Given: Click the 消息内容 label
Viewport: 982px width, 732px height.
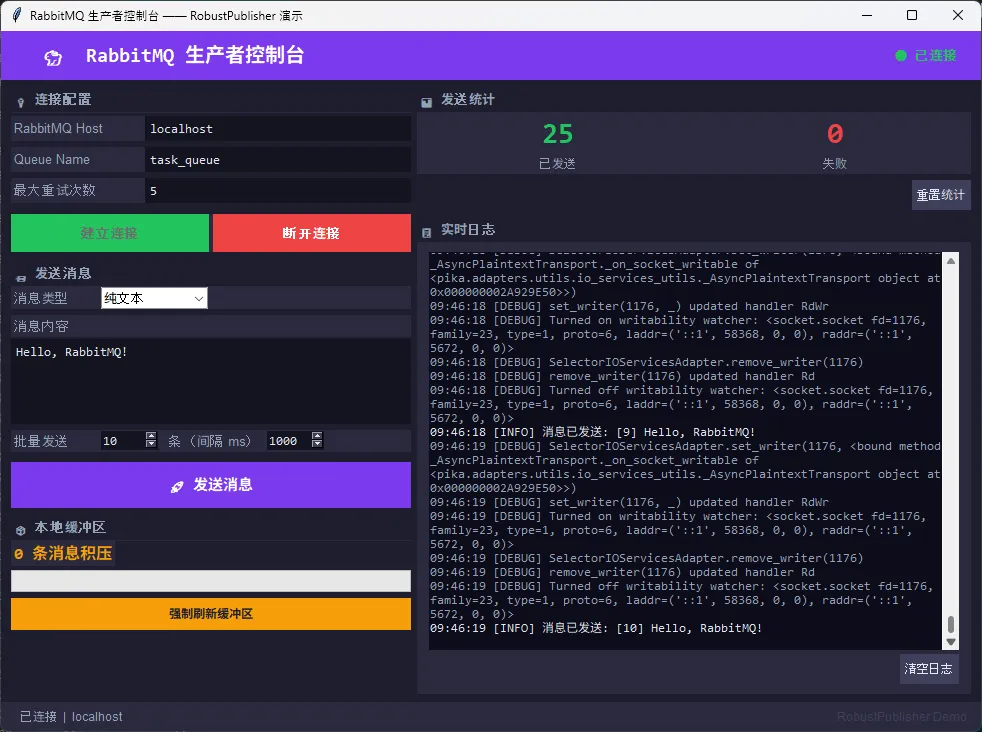Looking at the screenshot, I should (x=41, y=326).
